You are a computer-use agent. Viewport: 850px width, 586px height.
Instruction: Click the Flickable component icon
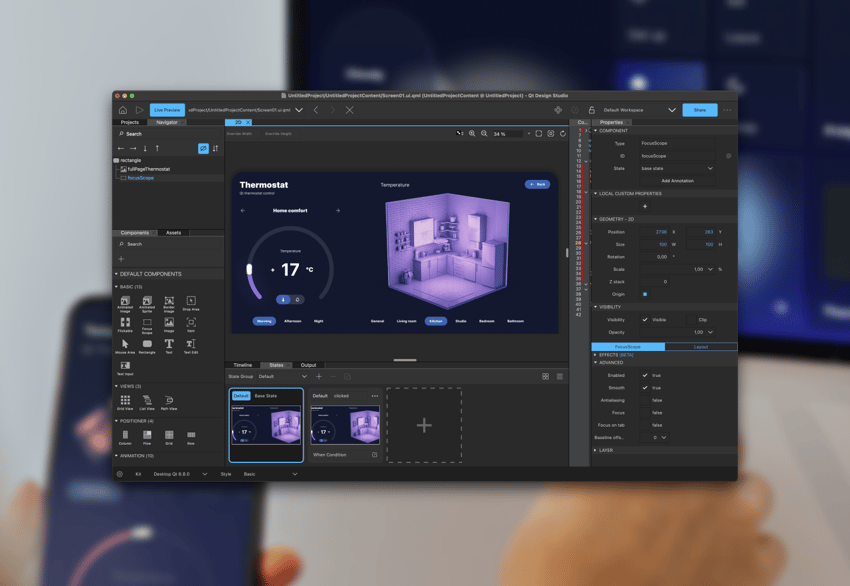[124, 323]
